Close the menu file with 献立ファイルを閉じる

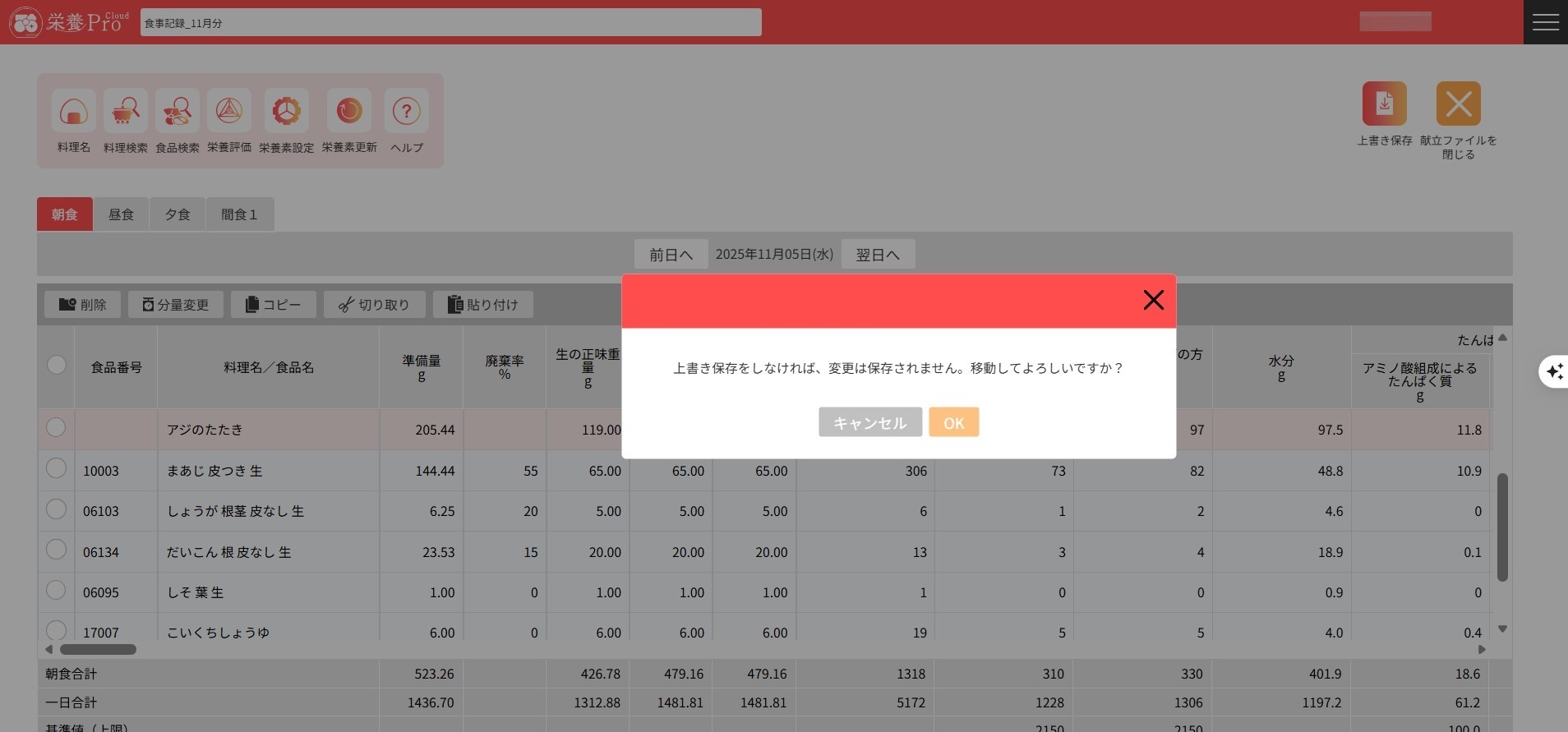click(1458, 104)
